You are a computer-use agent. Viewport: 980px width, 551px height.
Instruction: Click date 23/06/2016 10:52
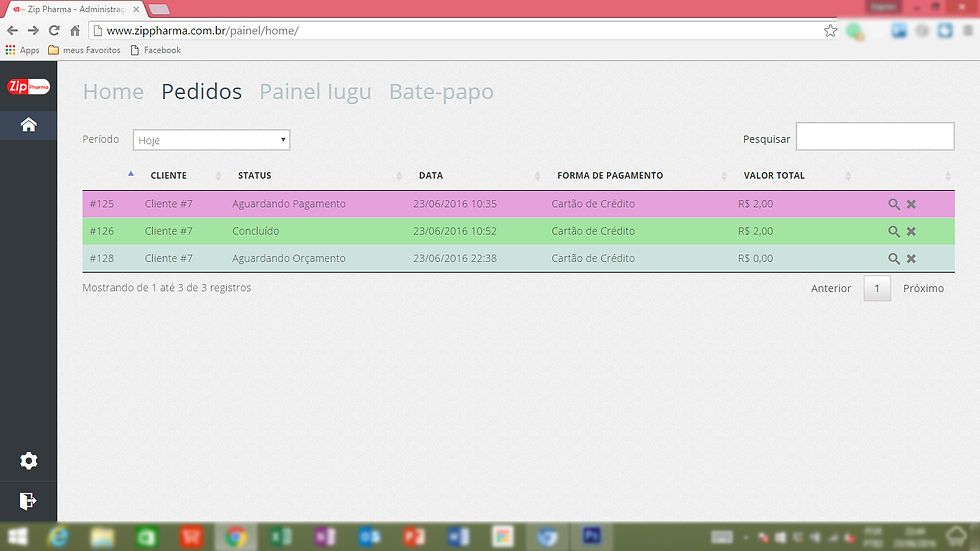455,231
